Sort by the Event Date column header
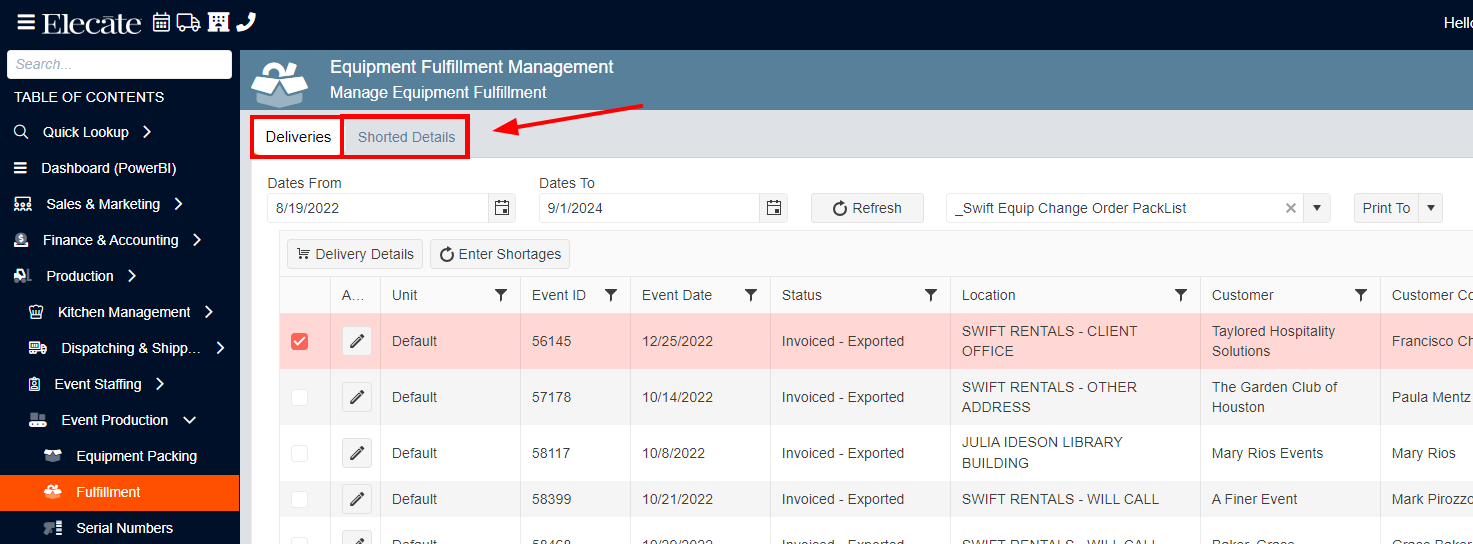This screenshot has width=1473, height=544. (x=677, y=295)
